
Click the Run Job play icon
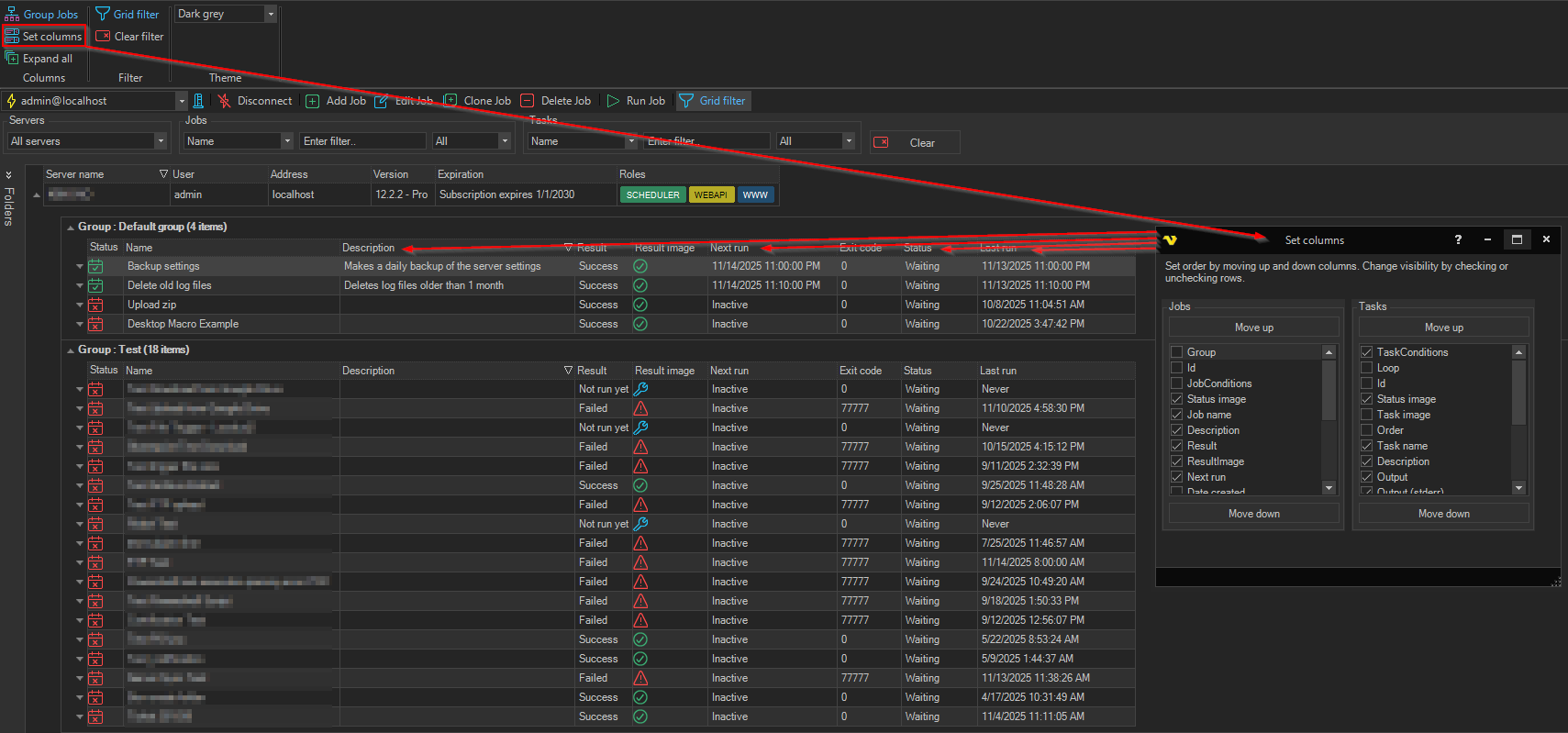pos(613,101)
